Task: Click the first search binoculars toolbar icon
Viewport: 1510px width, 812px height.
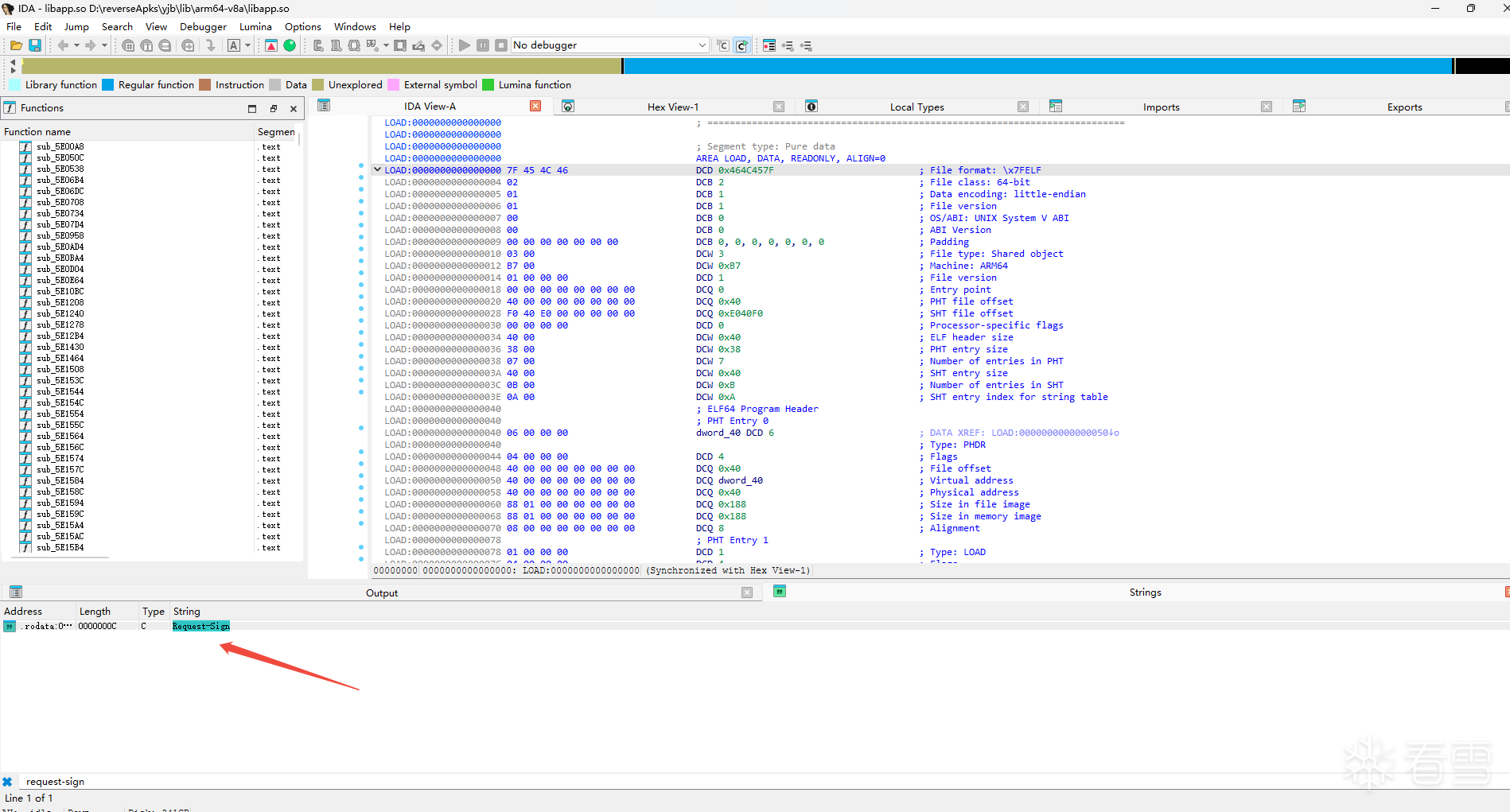Action: tap(128, 45)
